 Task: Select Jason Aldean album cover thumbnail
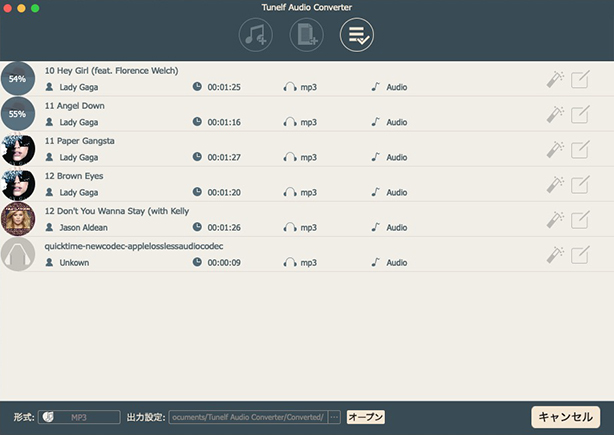[18, 219]
